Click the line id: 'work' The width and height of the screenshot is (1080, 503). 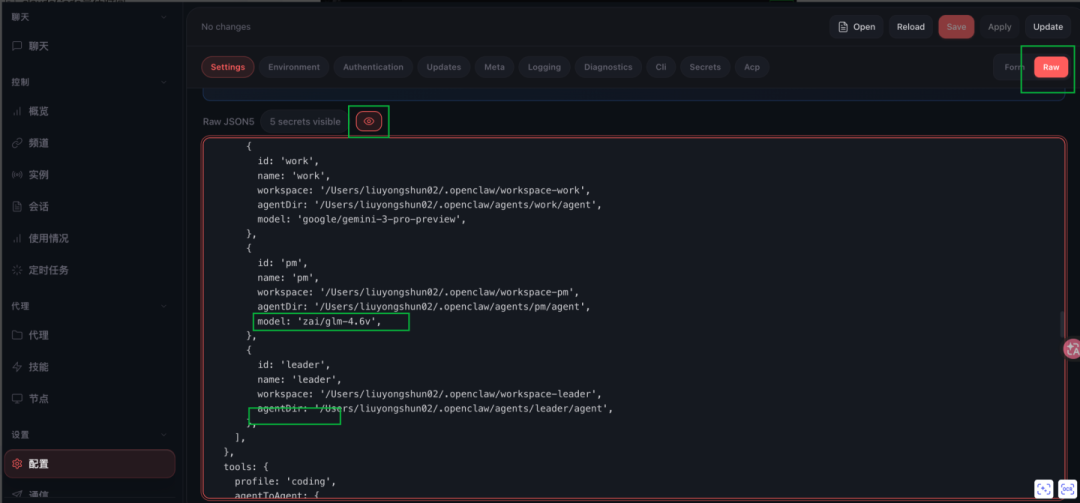click(289, 161)
